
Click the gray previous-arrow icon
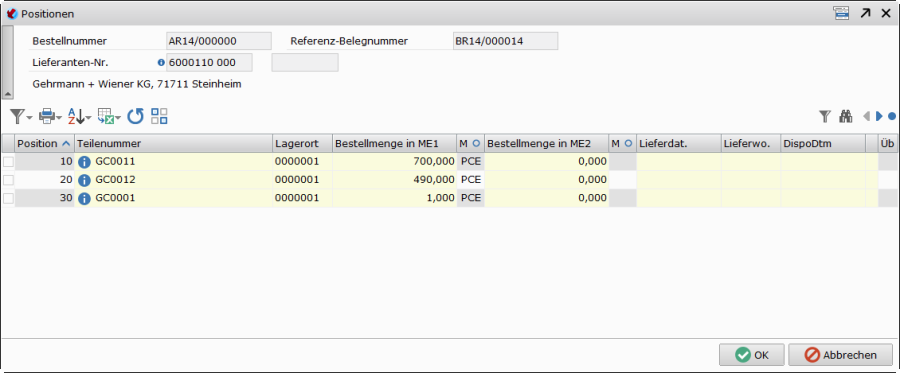click(867, 116)
